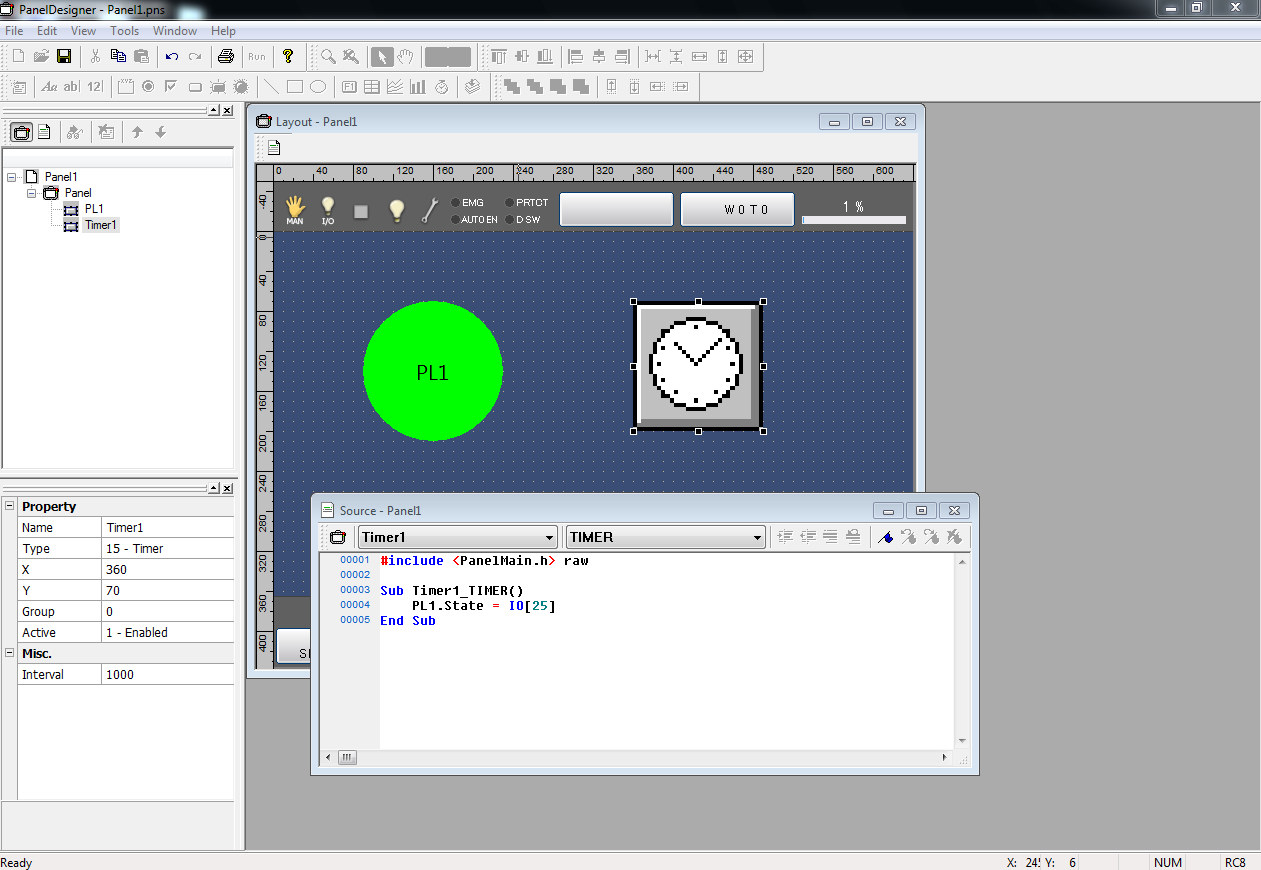Open the Window menu
Image resolution: width=1261 pixels, height=870 pixels.
tap(174, 31)
